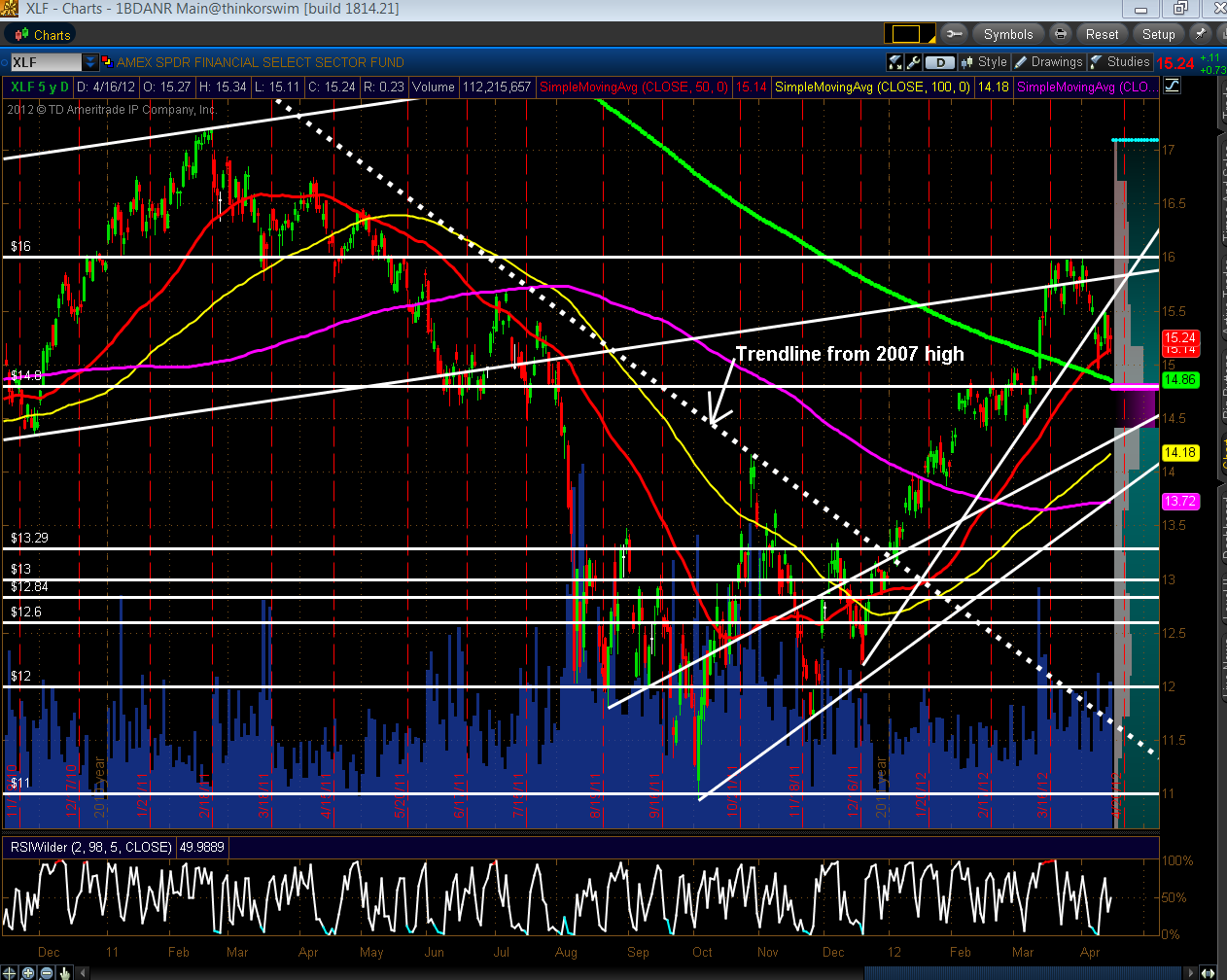Click the last price 15.24 in header

1175,63
